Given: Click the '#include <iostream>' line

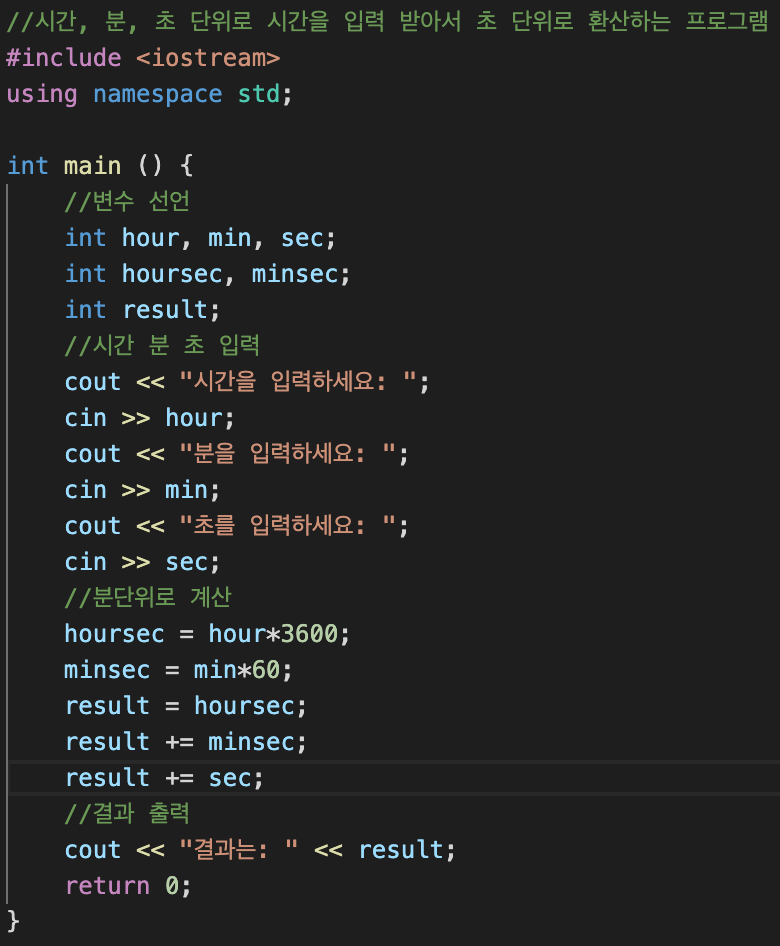Looking at the screenshot, I should 143,58.
